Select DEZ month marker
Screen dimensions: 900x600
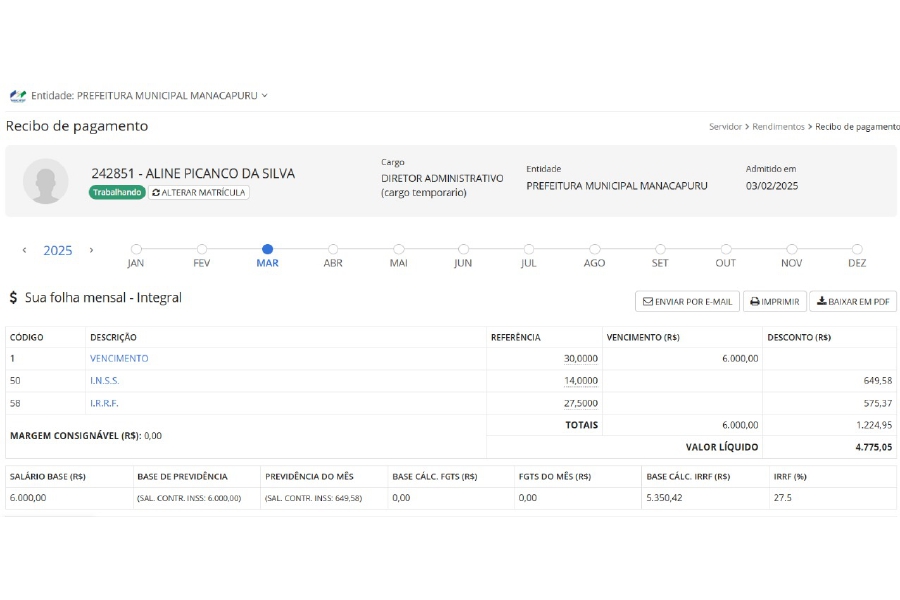coord(857,249)
